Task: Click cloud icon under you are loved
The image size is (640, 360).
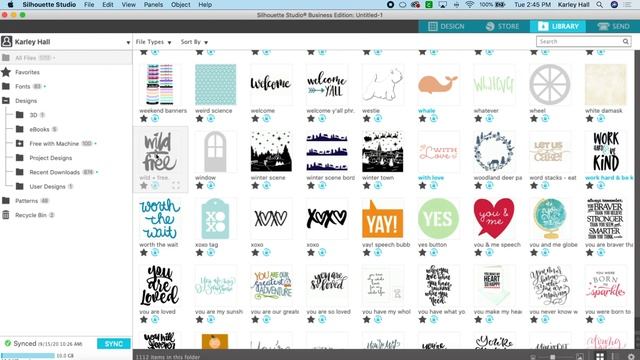Action: (x=155, y=319)
